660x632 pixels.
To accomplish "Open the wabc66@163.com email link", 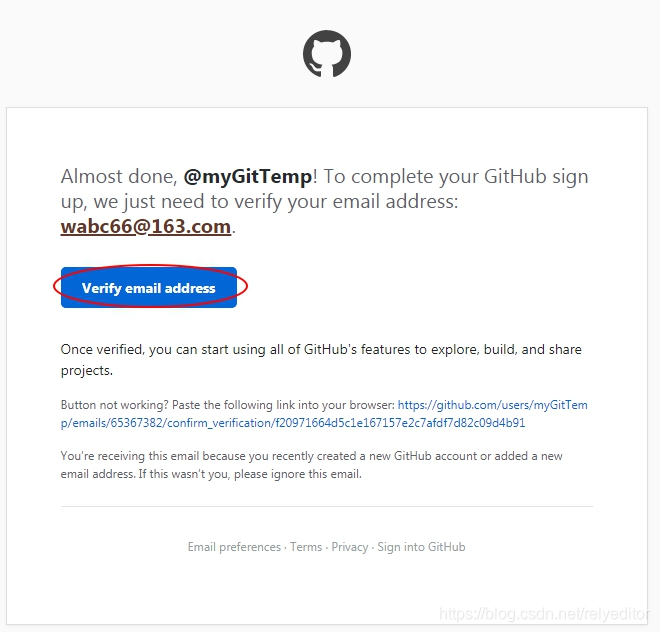I will point(146,227).
